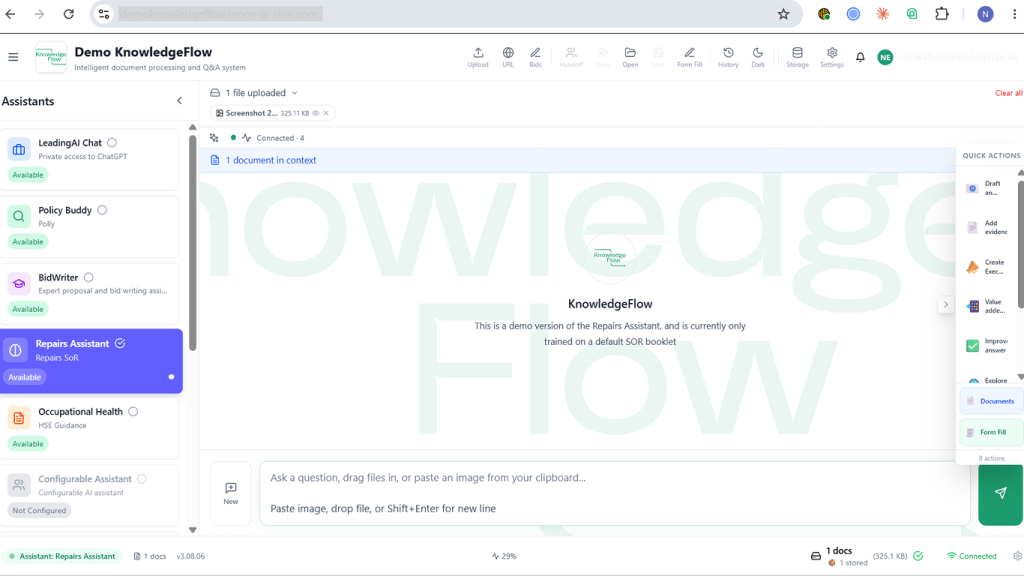The width and height of the screenshot is (1024, 576).
Task: Open Settings from the top toolbar
Action: [x=832, y=57]
